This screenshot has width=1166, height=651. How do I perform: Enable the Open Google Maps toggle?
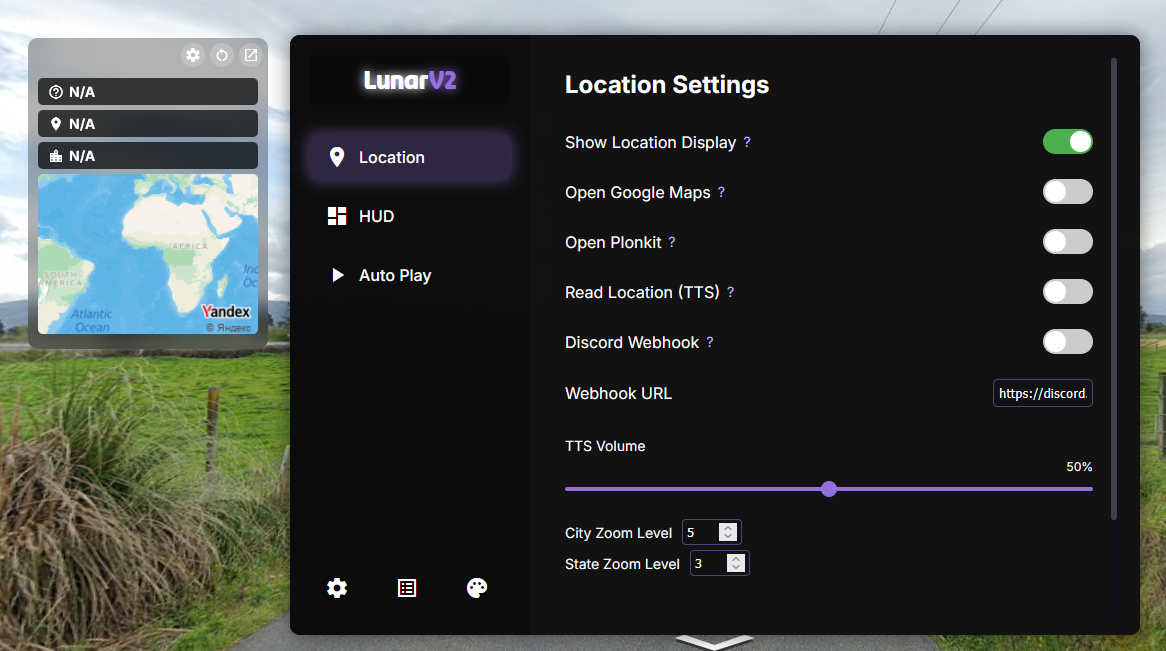coord(1067,191)
